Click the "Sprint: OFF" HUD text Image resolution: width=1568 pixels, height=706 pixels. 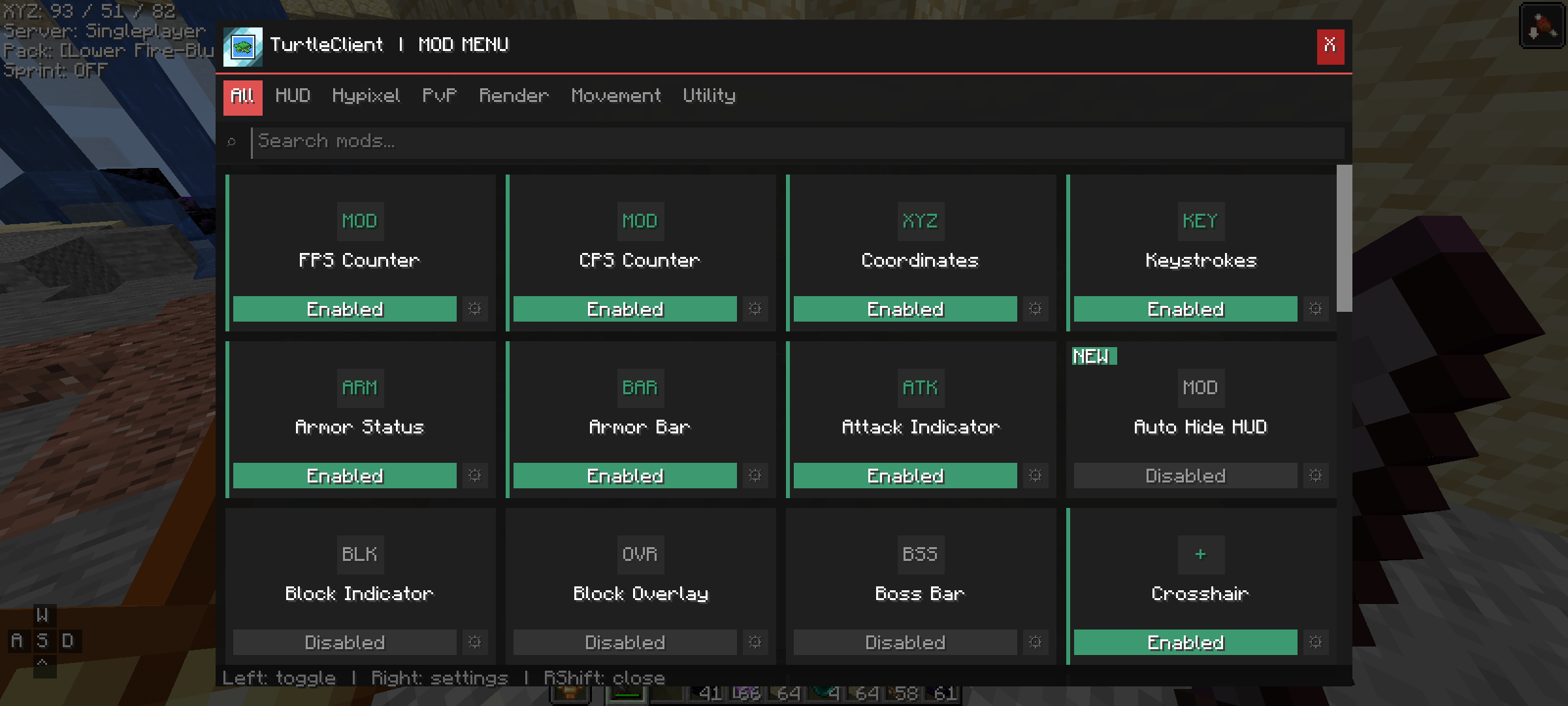tap(56, 70)
